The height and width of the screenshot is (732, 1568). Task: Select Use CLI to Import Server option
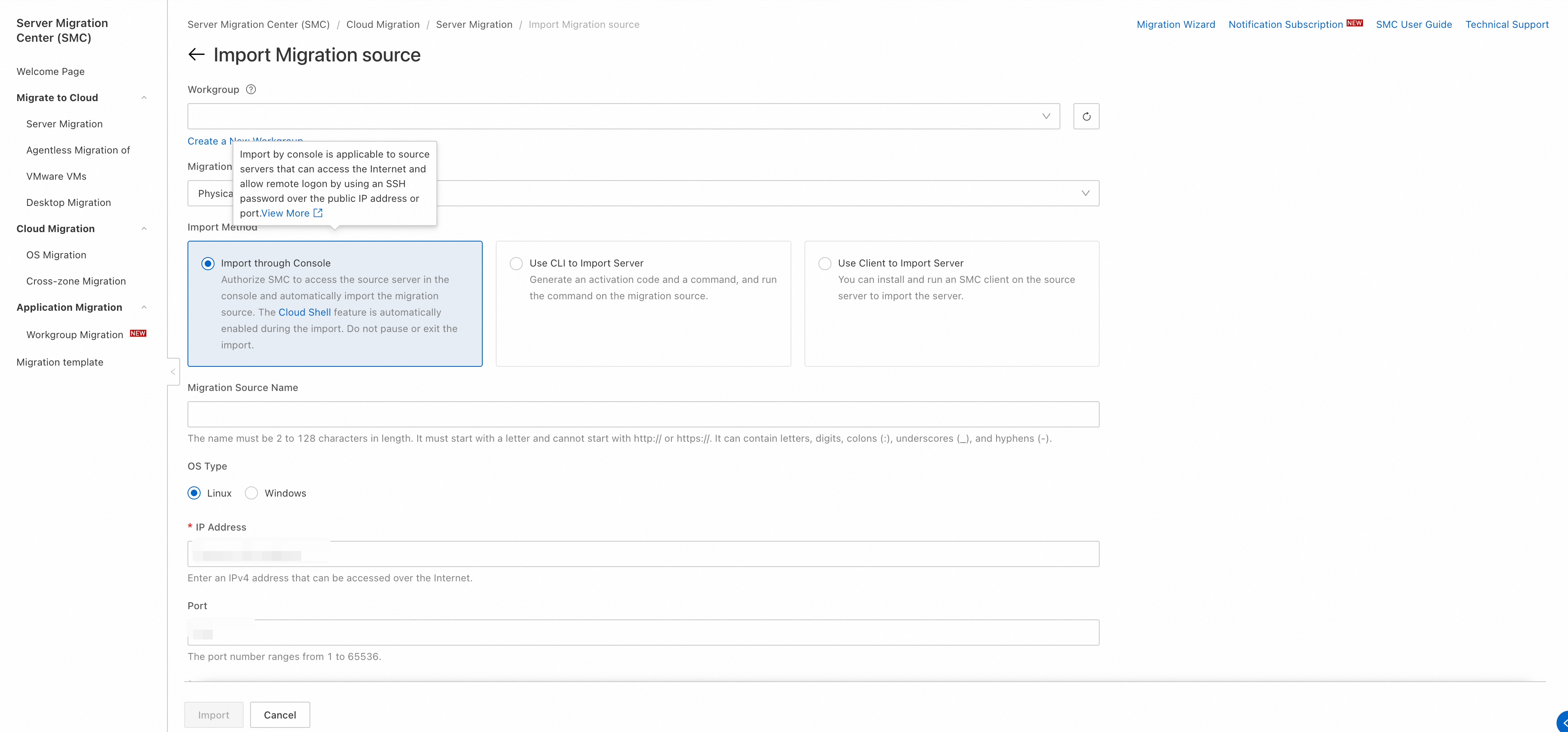516,264
